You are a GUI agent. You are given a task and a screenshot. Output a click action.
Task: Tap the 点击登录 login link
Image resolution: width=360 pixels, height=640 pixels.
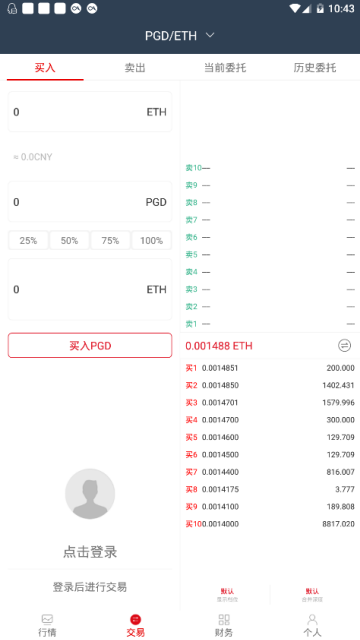[90, 552]
